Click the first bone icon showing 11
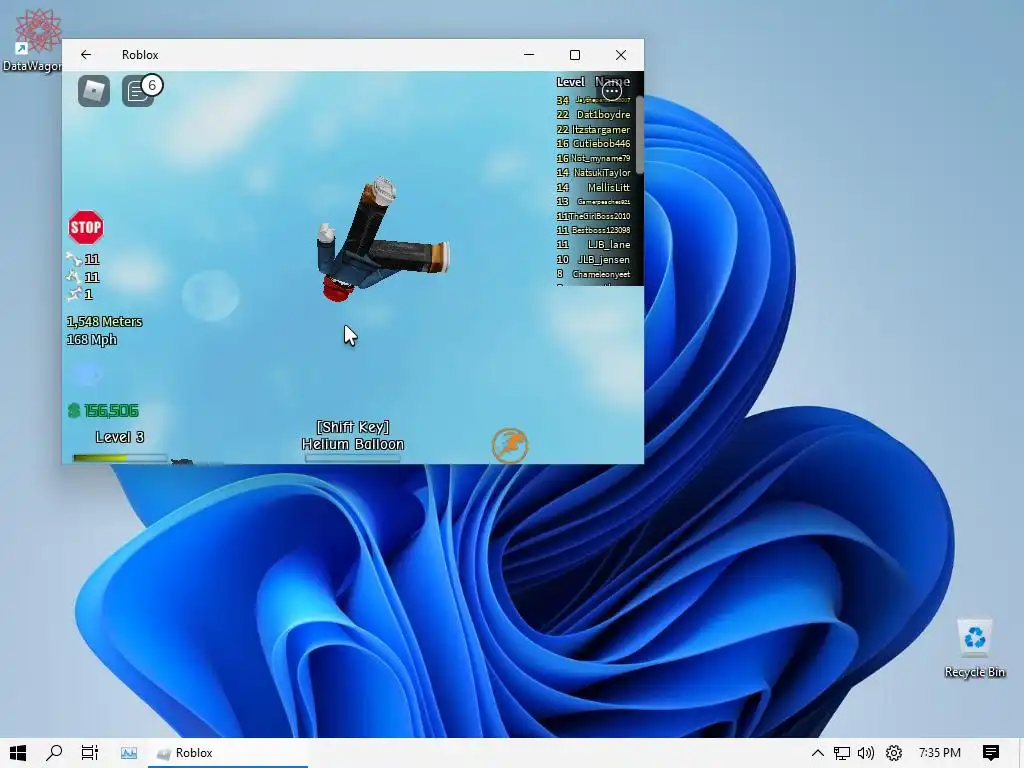This screenshot has height=768, width=1024. (x=74, y=259)
